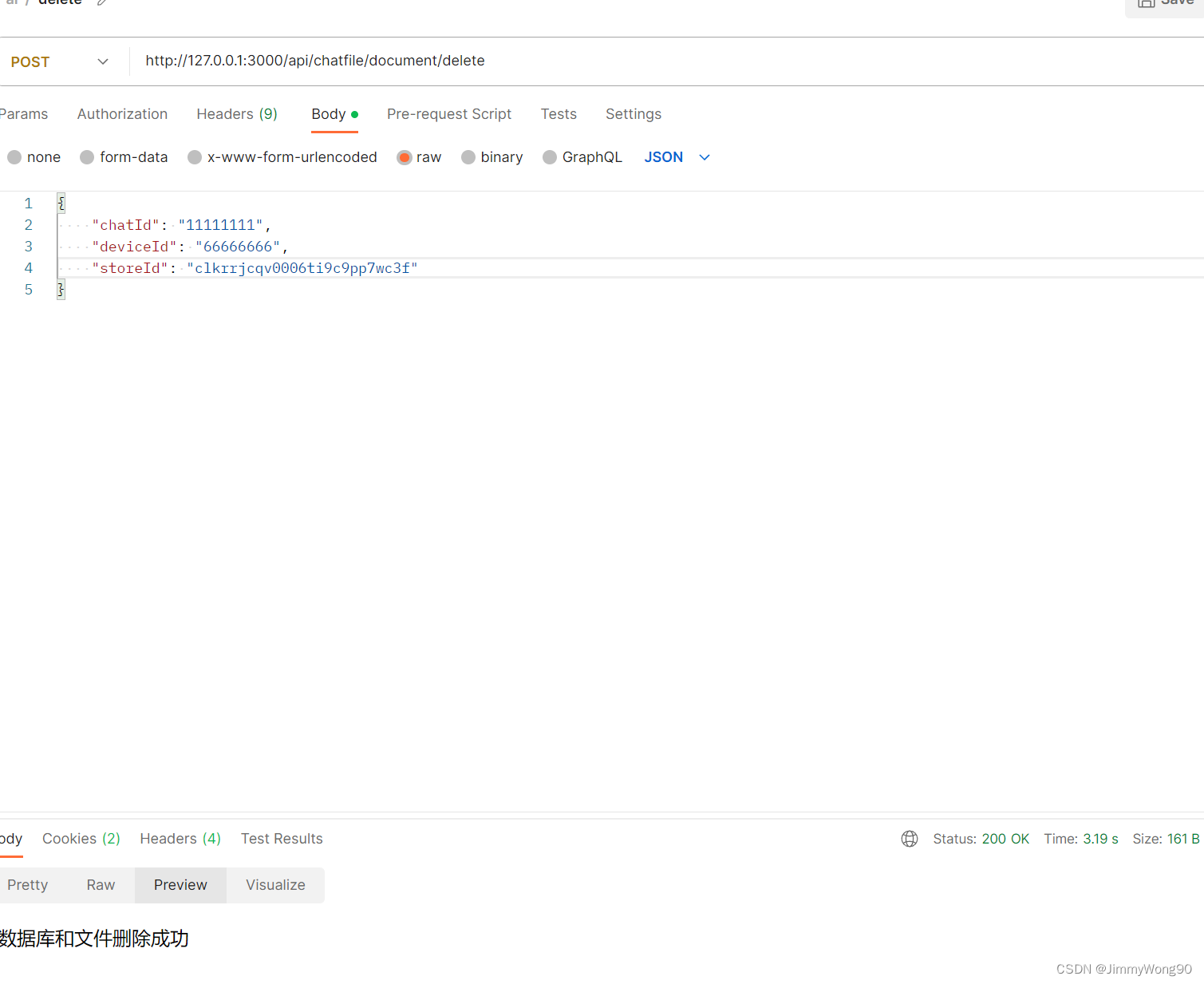The height and width of the screenshot is (984, 1204).
Task: Select the raw body radio button
Action: coord(405,157)
